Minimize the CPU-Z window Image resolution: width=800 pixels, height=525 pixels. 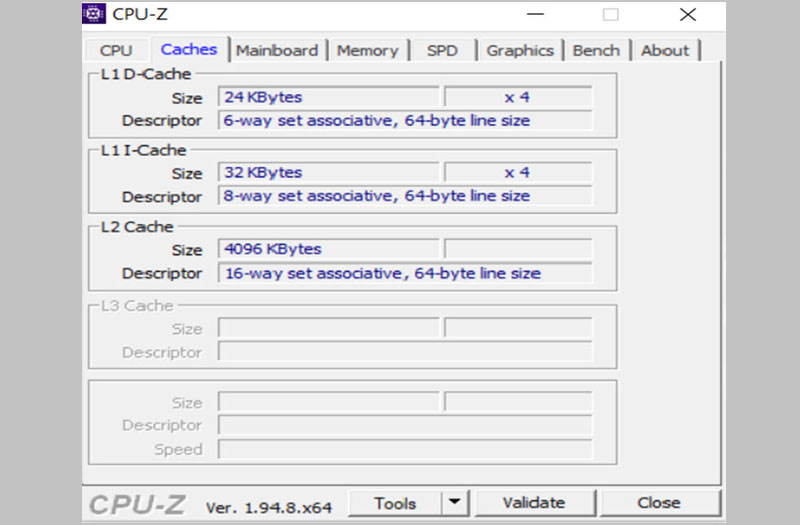tap(535, 14)
